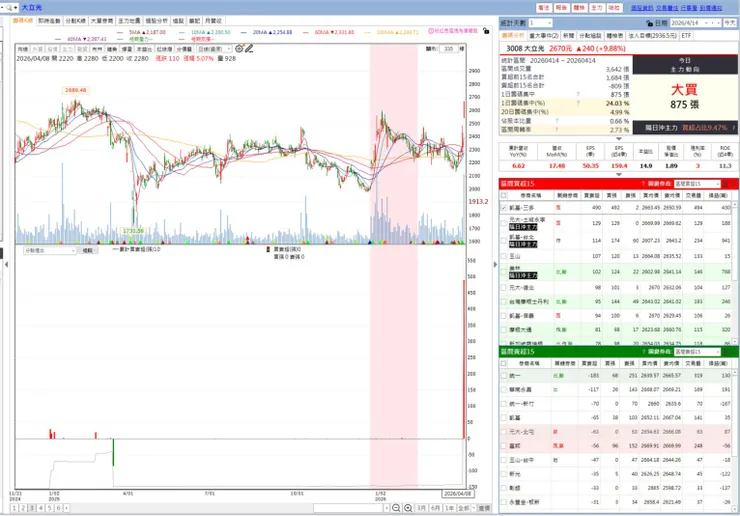
Task: Open the 日線(還原) period dropdown
Action: [214, 49]
